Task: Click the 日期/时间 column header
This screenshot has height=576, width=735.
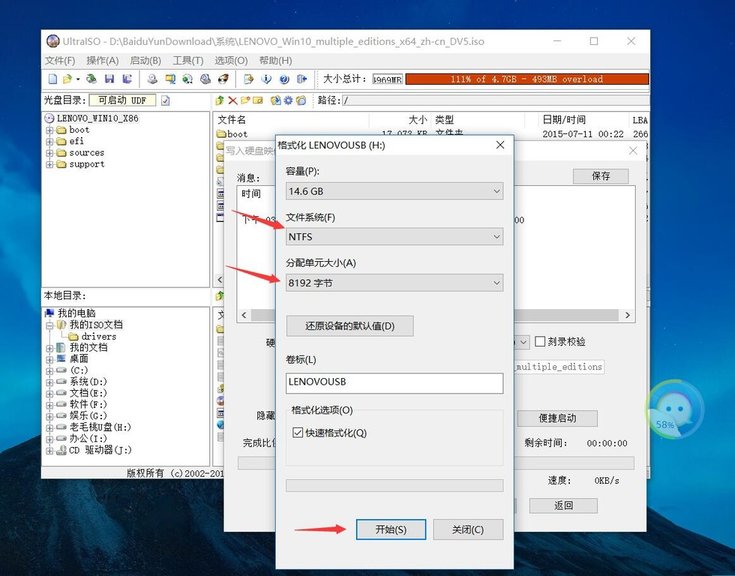Action: pyautogui.click(x=563, y=120)
